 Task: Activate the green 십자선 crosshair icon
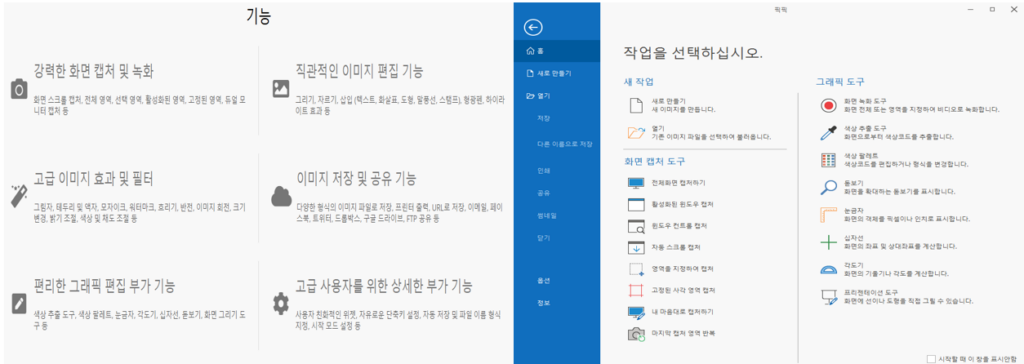point(828,243)
